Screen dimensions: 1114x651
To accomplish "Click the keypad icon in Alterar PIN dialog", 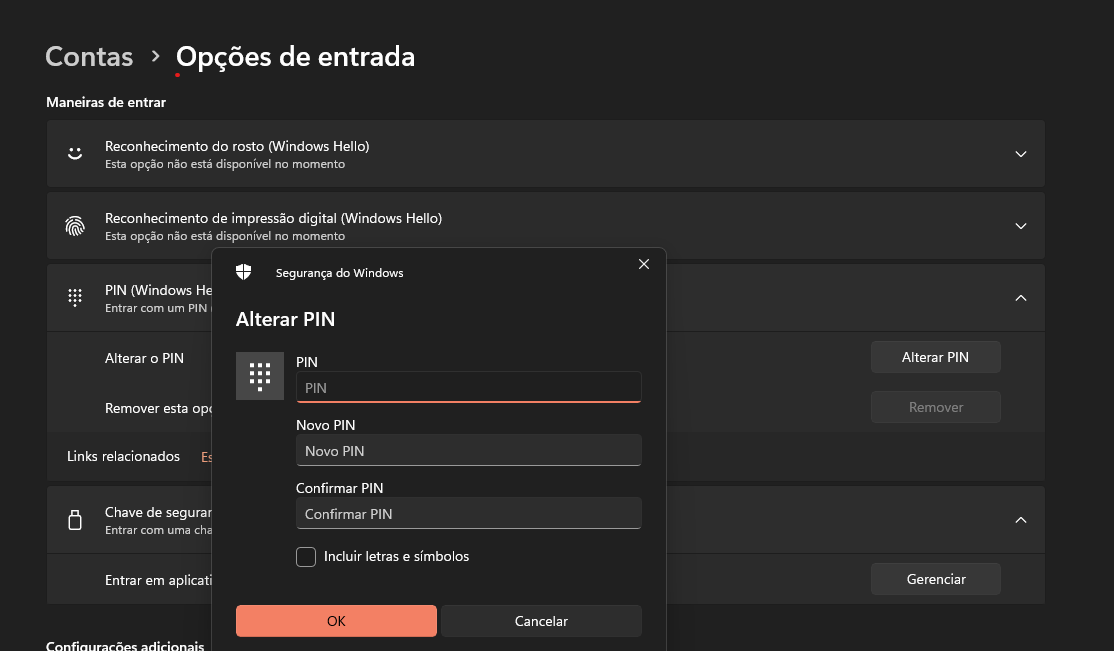I will 260,376.
